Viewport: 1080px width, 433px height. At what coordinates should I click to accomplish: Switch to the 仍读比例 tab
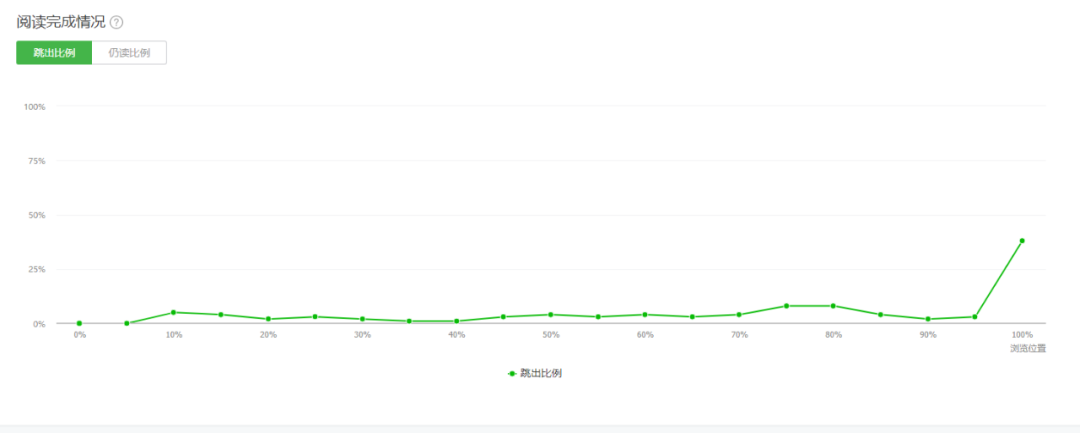pyautogui.click(x=129, y=53)
